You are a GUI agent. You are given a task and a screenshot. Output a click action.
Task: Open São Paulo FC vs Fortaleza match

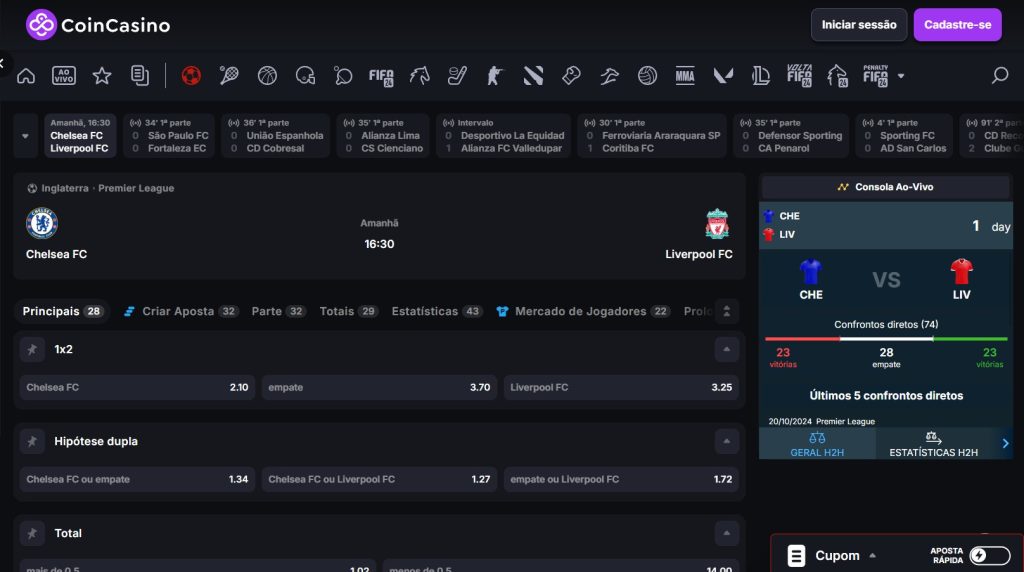pyautogui.click(x=169, y=136)
